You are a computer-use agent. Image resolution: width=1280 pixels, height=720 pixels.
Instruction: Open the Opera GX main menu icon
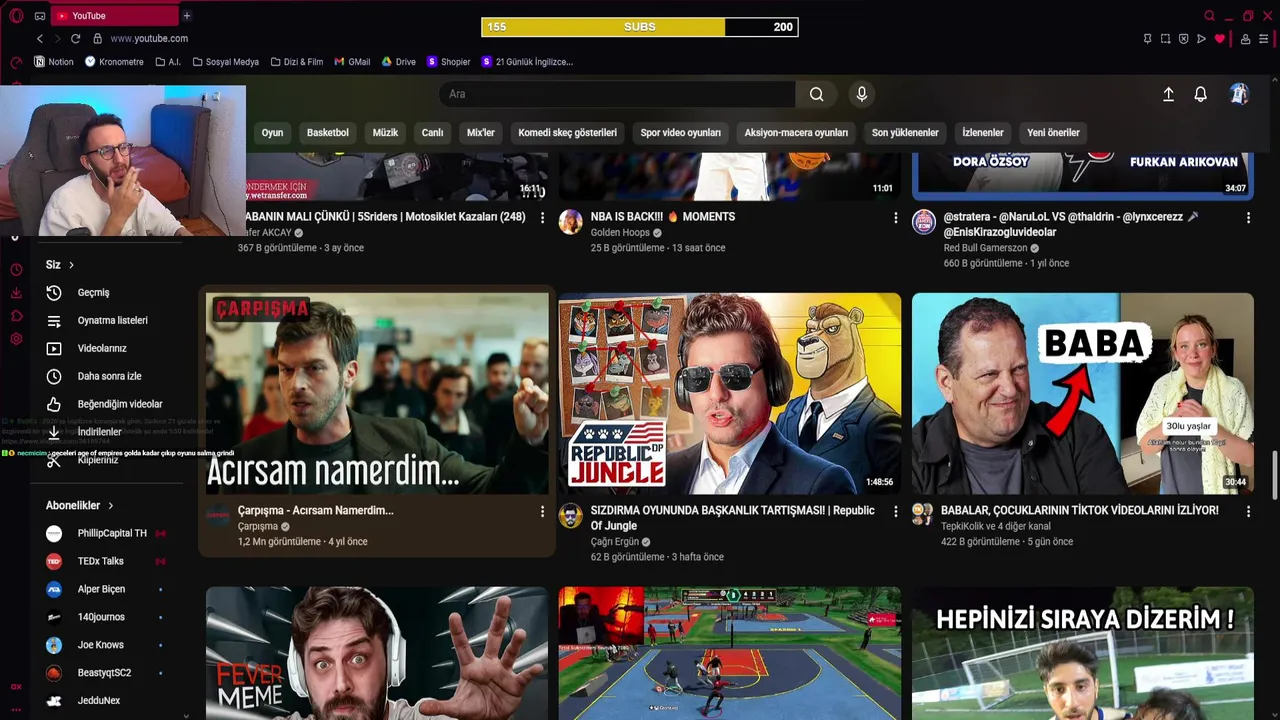16,16
